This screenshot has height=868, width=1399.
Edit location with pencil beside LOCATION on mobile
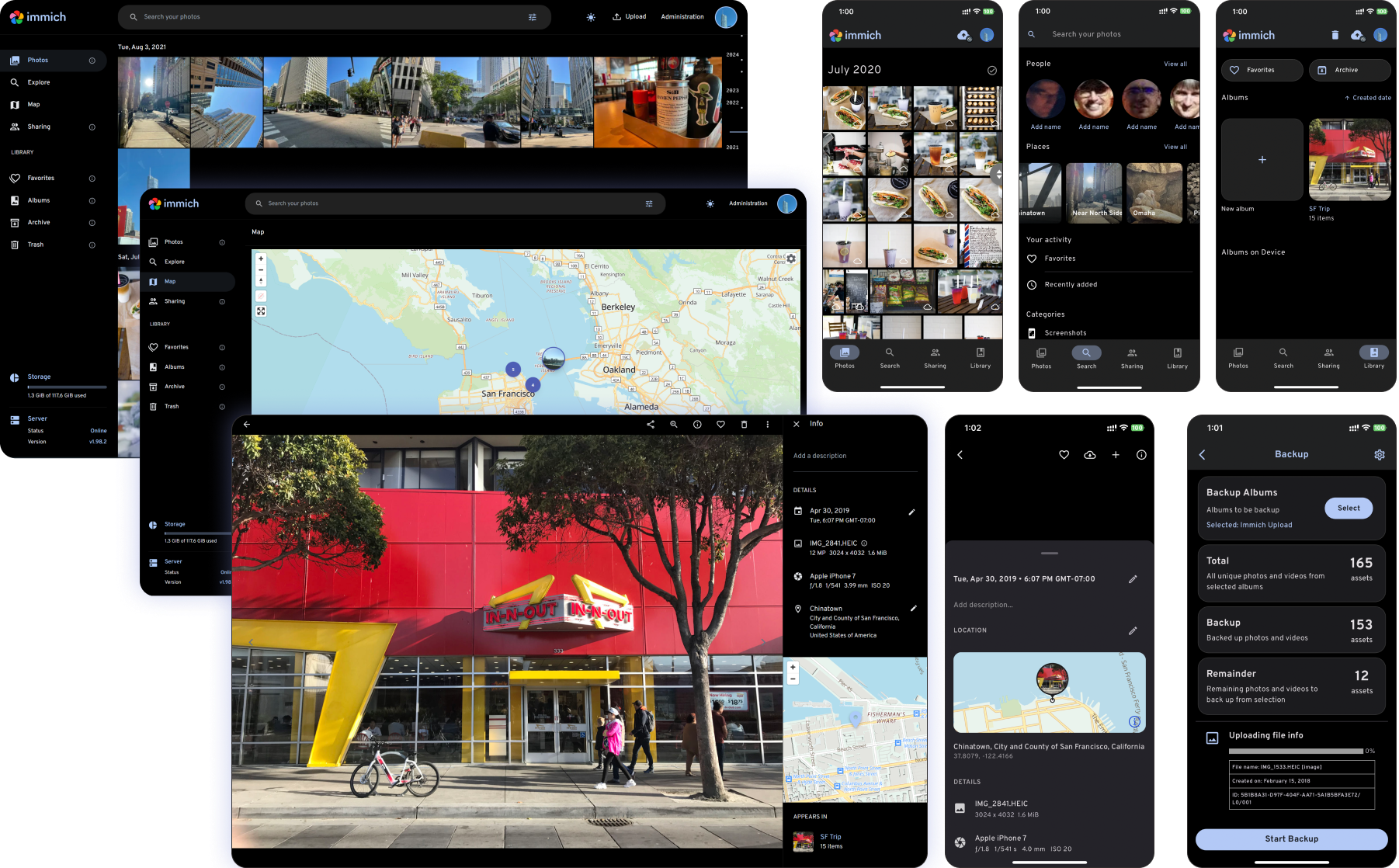point(1133,630)
